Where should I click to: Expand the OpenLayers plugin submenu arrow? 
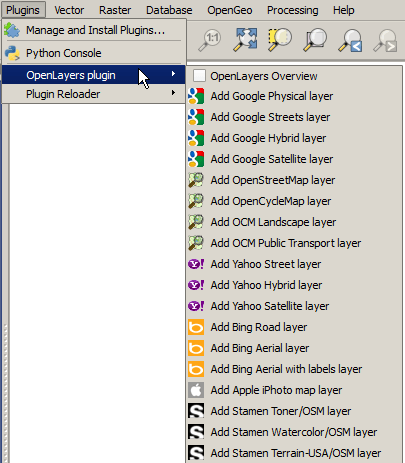point(173,74)
